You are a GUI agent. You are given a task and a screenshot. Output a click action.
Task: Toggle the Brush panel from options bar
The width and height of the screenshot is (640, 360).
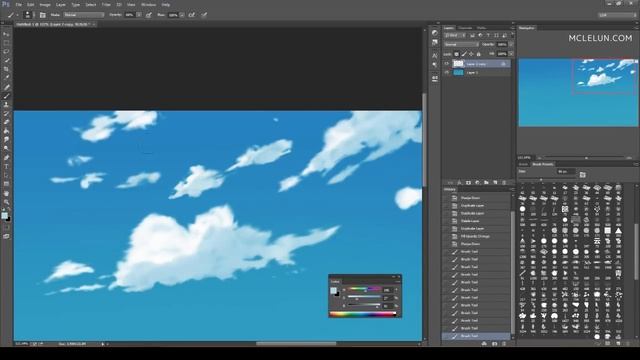point(42,15)
